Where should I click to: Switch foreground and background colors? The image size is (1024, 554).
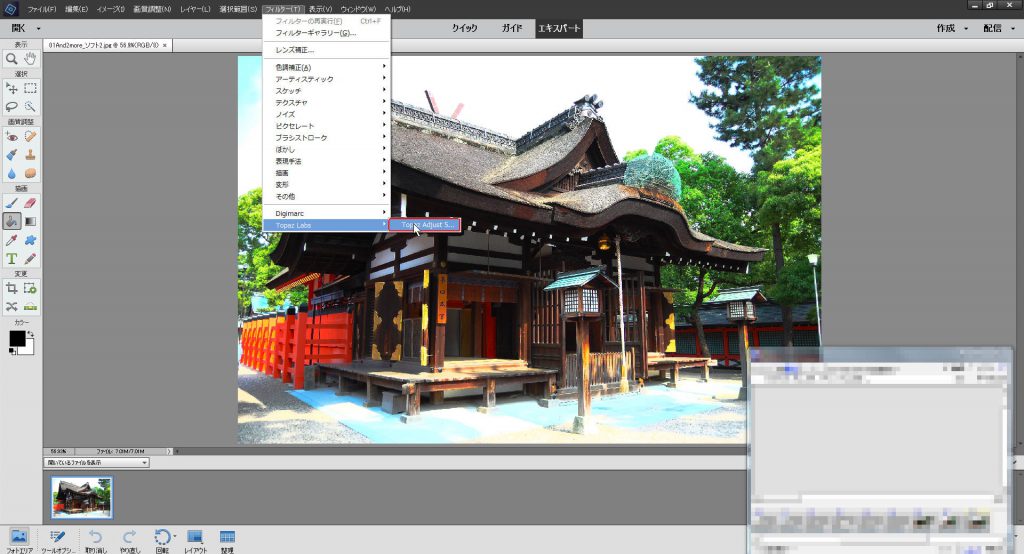click(x=30, y=332)
